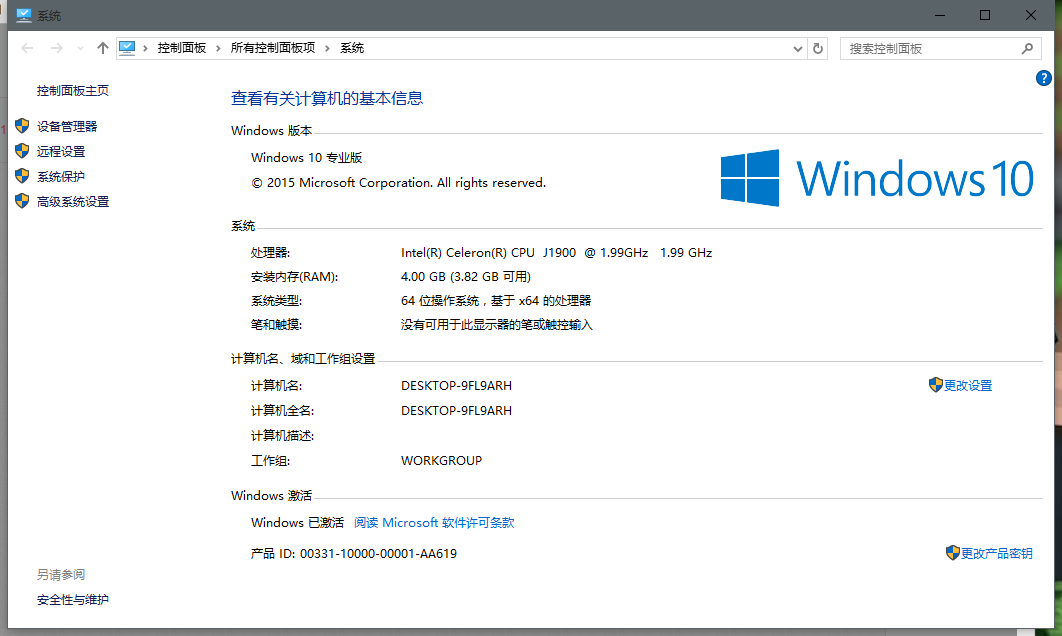Open 高级系统设置 from the sidebar

(x=73, y=202)
